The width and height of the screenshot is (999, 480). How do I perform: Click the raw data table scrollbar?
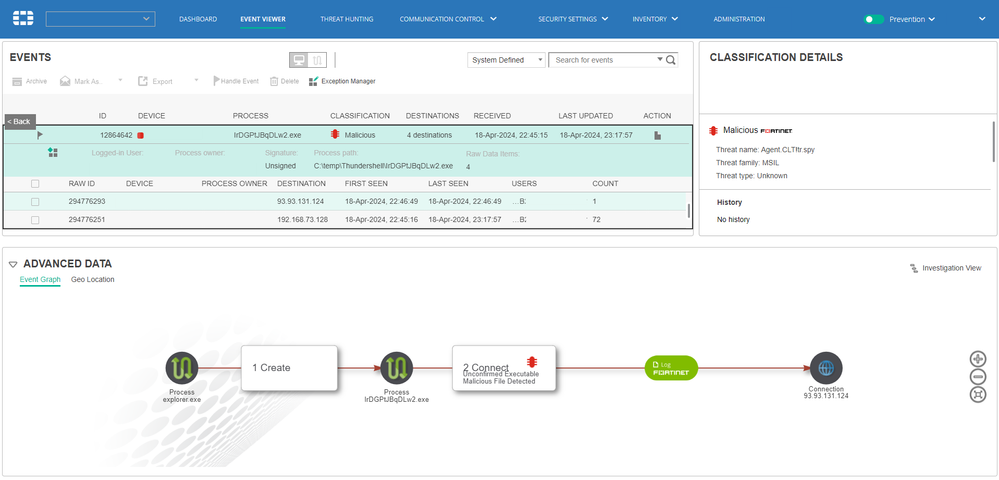click(x=687, y=211)
